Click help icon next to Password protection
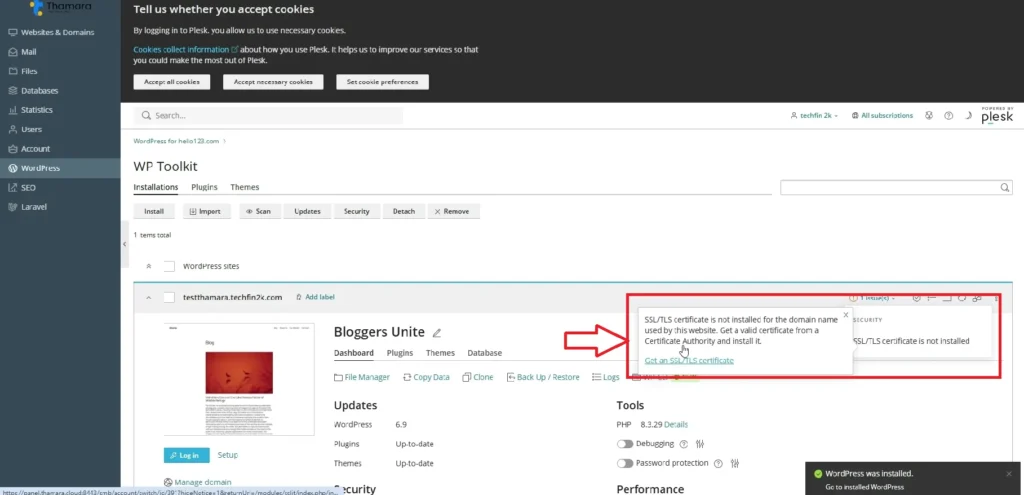This screenshot has width=1024, height=495. [x=718, y=464]
